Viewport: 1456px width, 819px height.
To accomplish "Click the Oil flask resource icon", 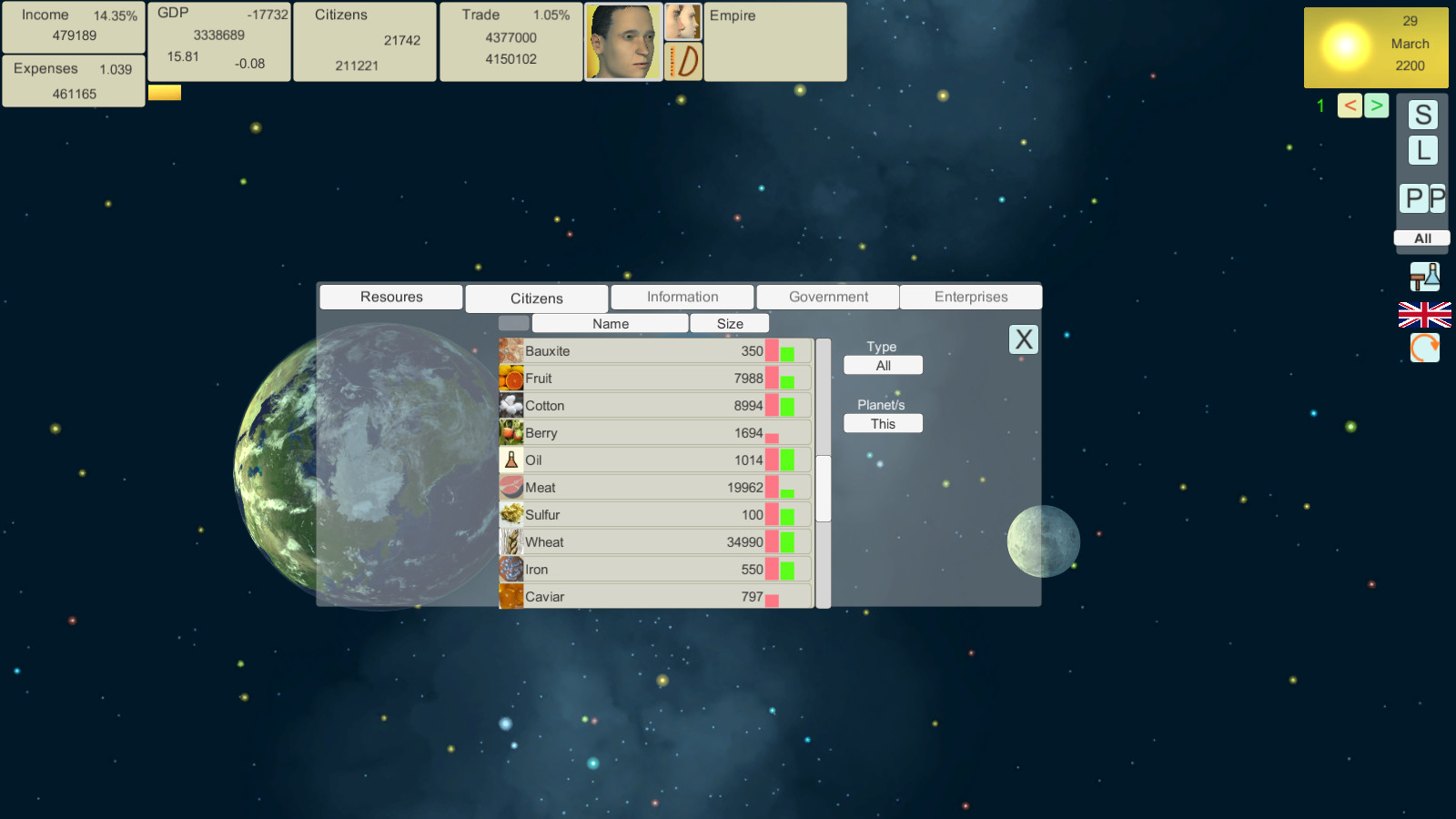I will click(x=511, y=460).
